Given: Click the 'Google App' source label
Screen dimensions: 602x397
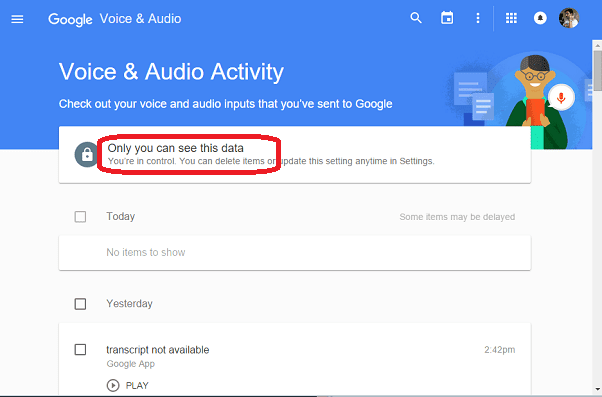Looking at the screenshot, I should [131, 364].
